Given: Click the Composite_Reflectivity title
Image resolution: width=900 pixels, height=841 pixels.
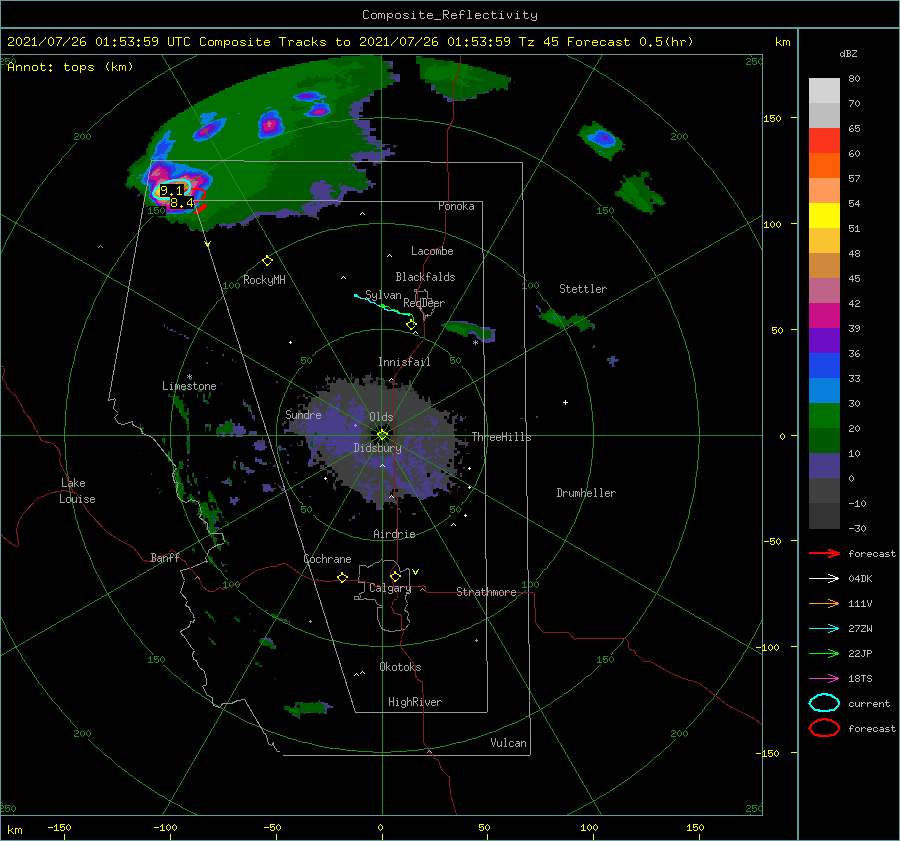Looking at the screenshot, I should coord(450,15).
